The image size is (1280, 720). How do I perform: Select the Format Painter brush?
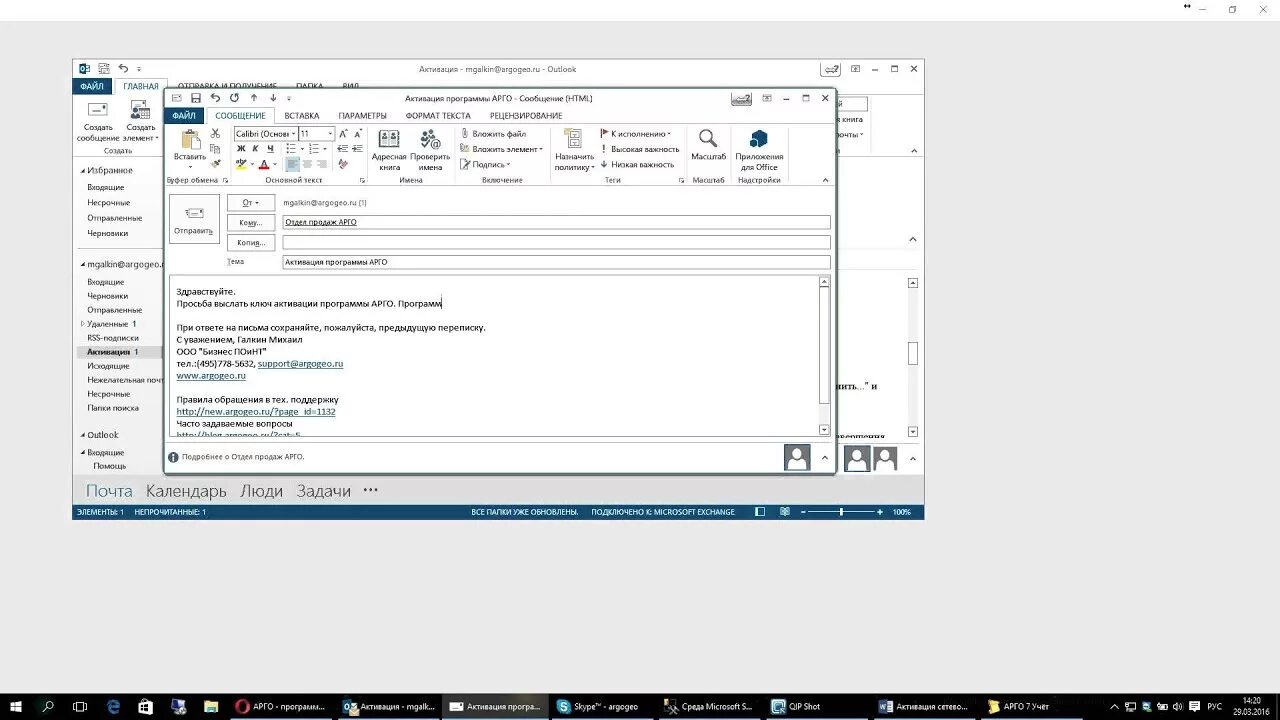(215, 163)
